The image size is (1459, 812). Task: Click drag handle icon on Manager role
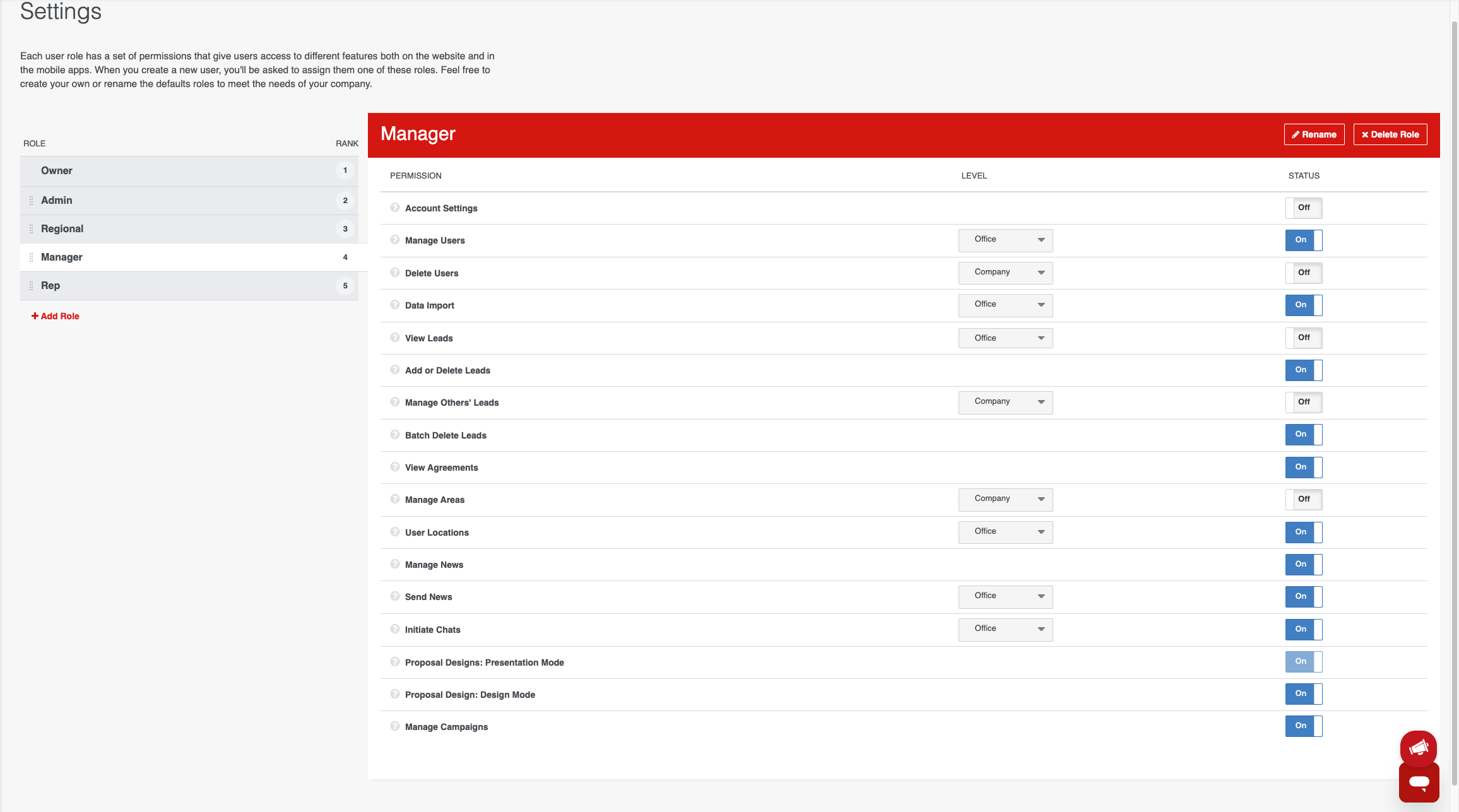[31, 257]
